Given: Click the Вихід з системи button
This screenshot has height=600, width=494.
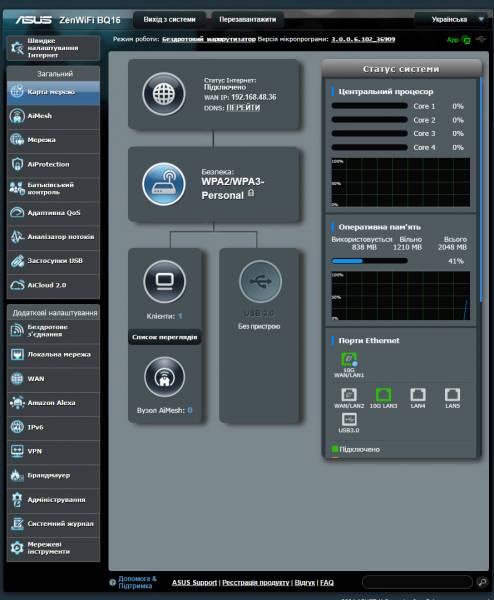Looking at the screenshot, I should click(170, 20).
